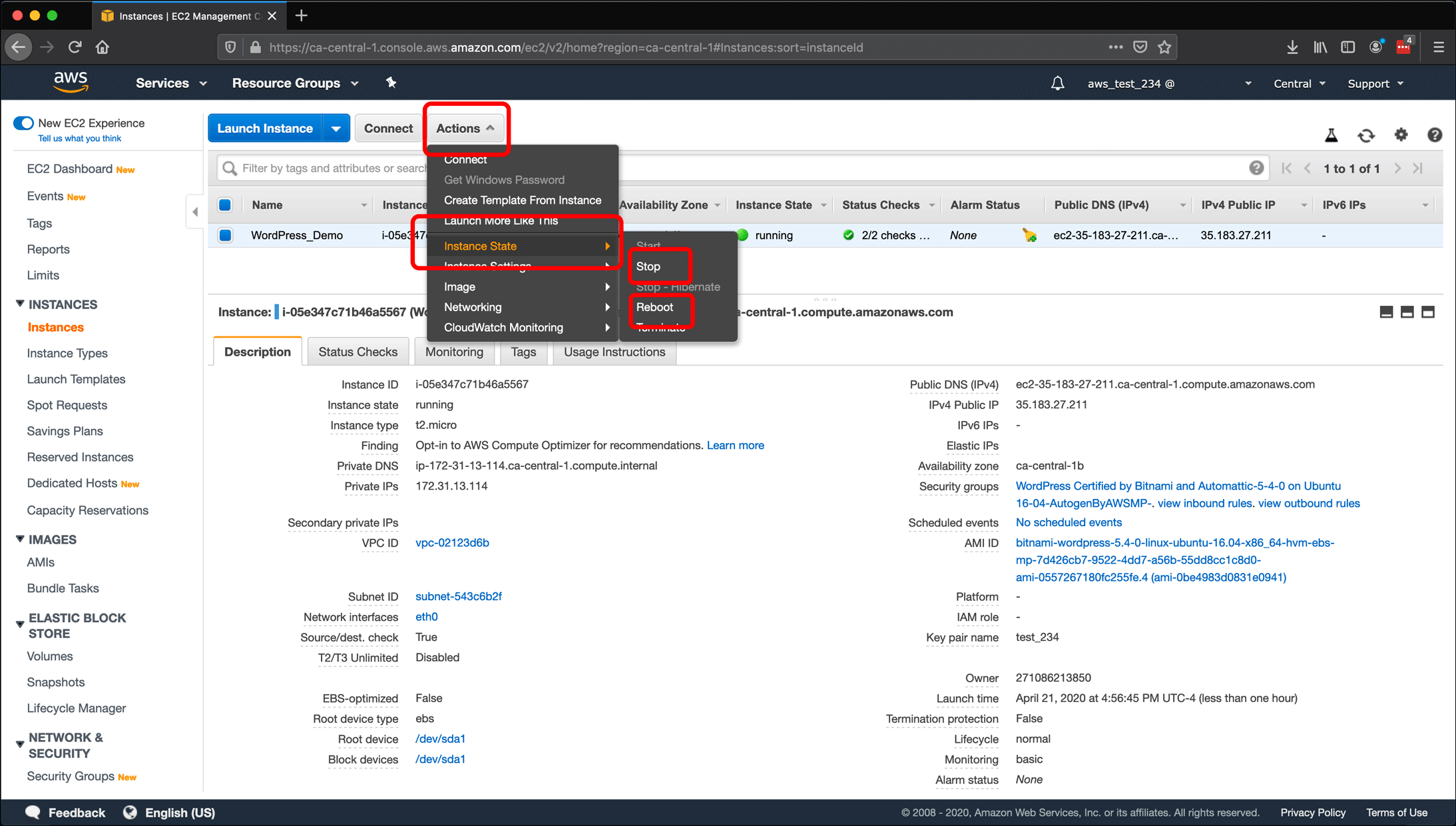Screen dimensions: 1456x826
Task: Switch to the Status Checks tab
Action: [x=358, y=352]
